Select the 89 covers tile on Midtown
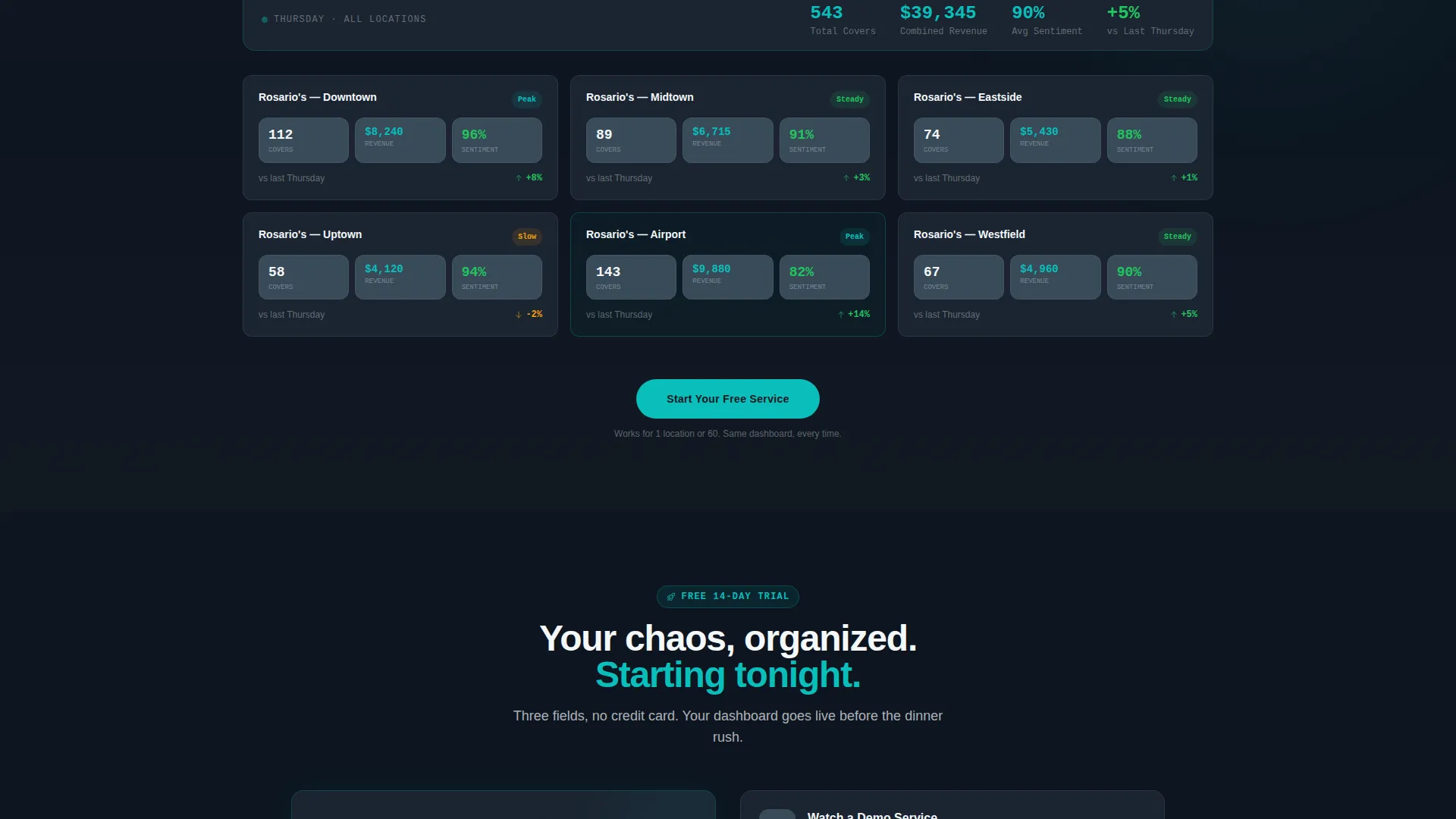This screenshot has height=819, width=1456. coord(631,140)
